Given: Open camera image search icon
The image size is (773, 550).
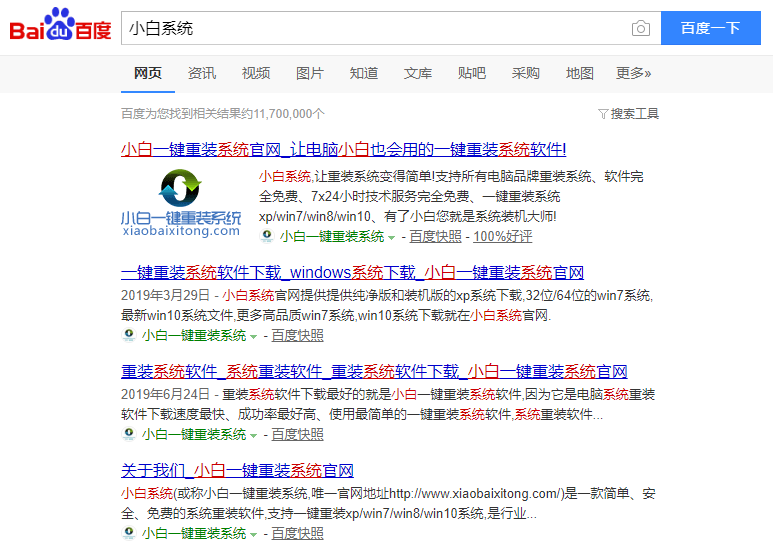Looking at the screenshot, I should [640, 28].
